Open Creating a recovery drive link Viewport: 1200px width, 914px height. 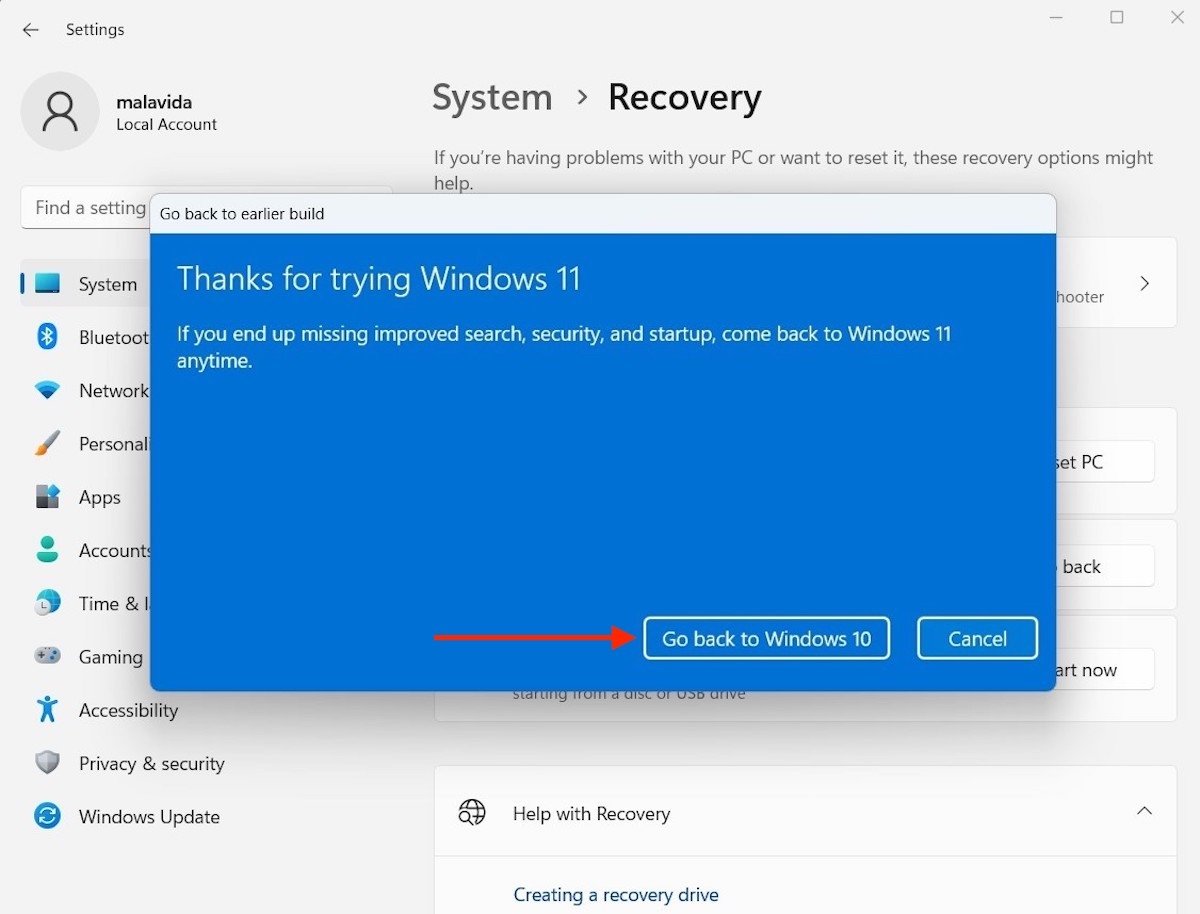pyautogui.click(x=616, y=895)
